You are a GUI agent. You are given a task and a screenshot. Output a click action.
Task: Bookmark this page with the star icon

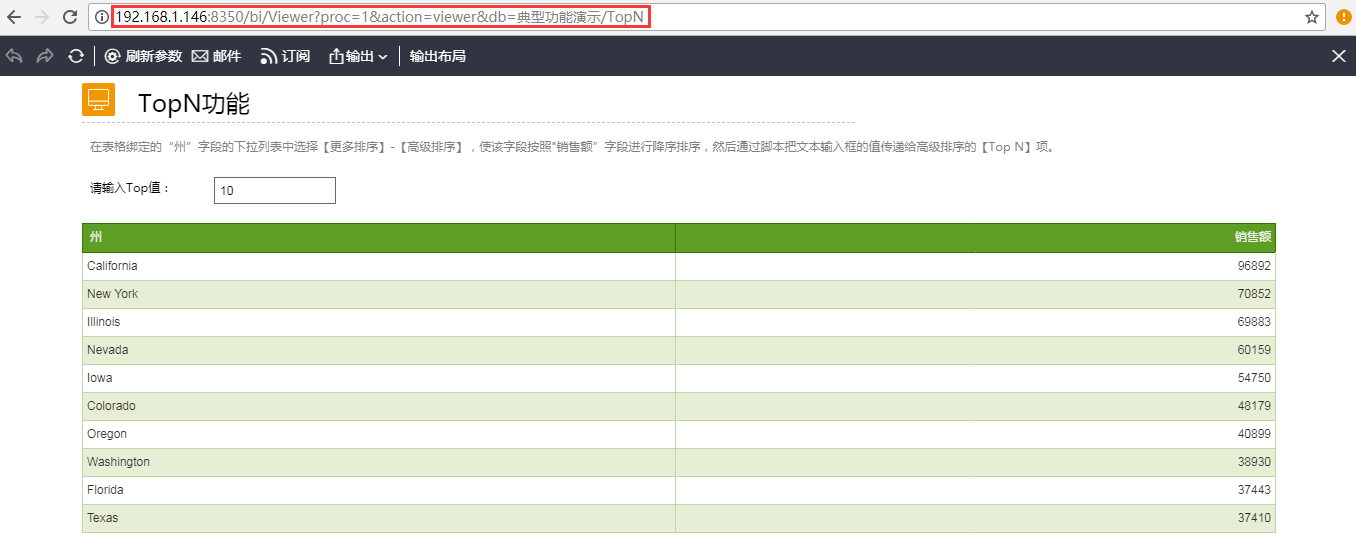coord(1311,17)
